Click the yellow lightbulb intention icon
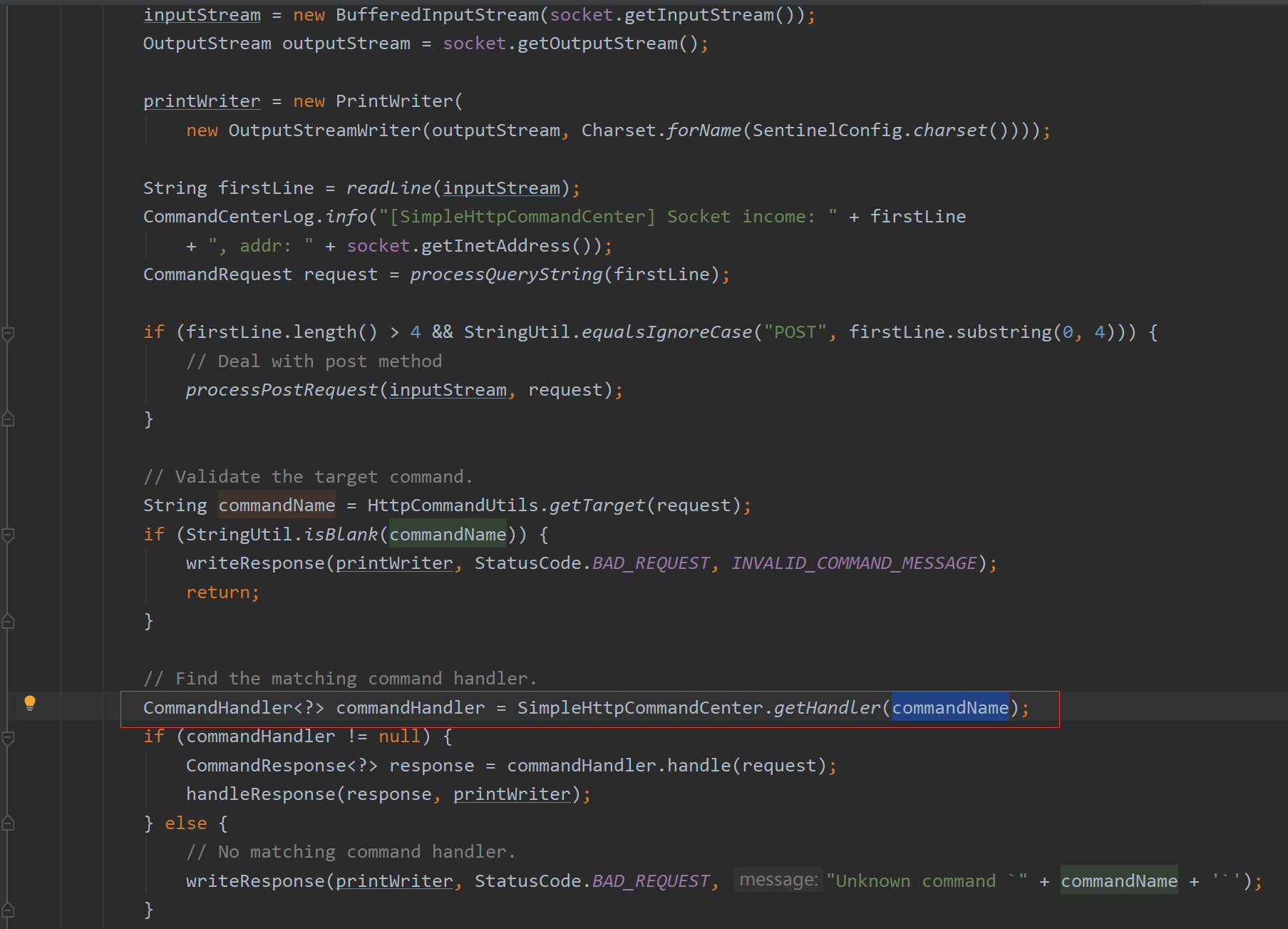The width and height of the screenshot is (1288, 929). tap(30, 703)
